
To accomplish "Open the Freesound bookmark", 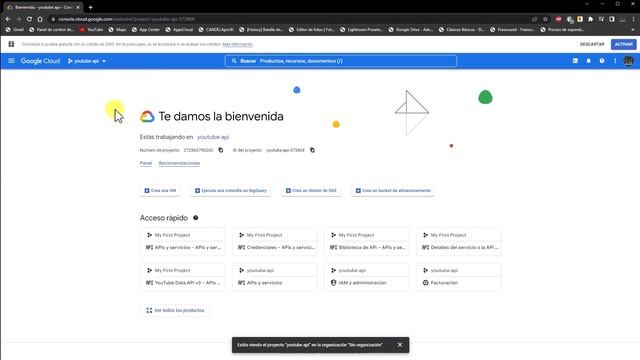I will click(513, 30).
